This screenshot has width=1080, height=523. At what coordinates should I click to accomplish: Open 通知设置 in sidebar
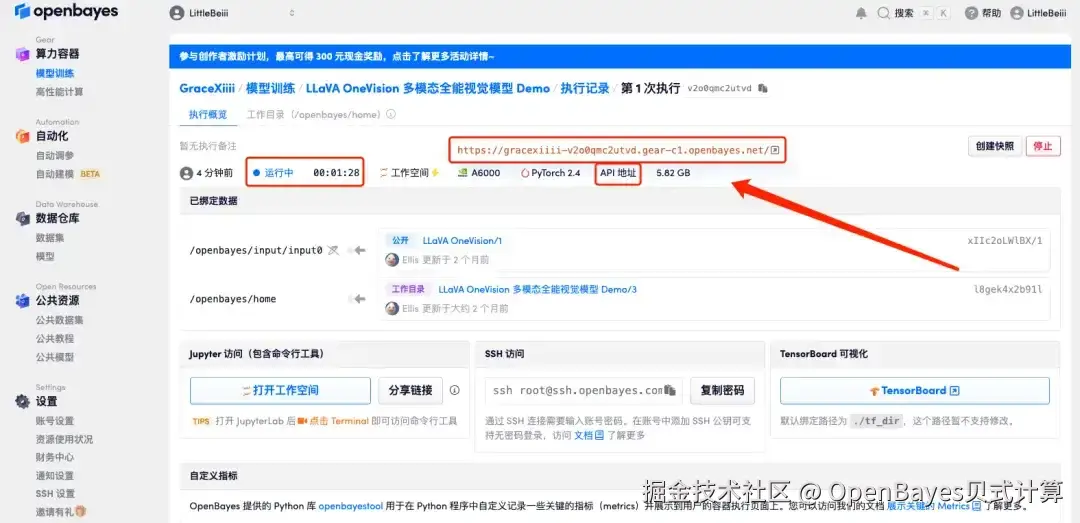tap(55, 475)
